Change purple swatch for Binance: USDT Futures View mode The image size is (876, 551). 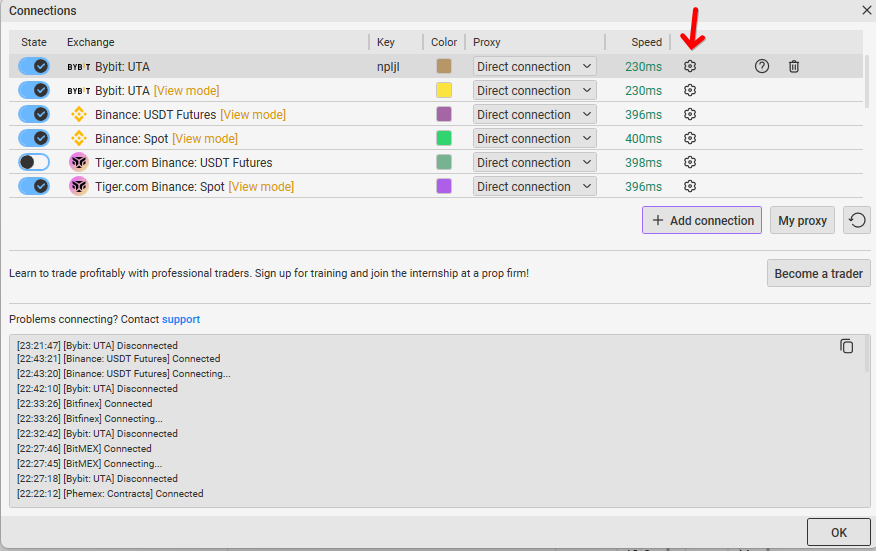coord(444,115)
